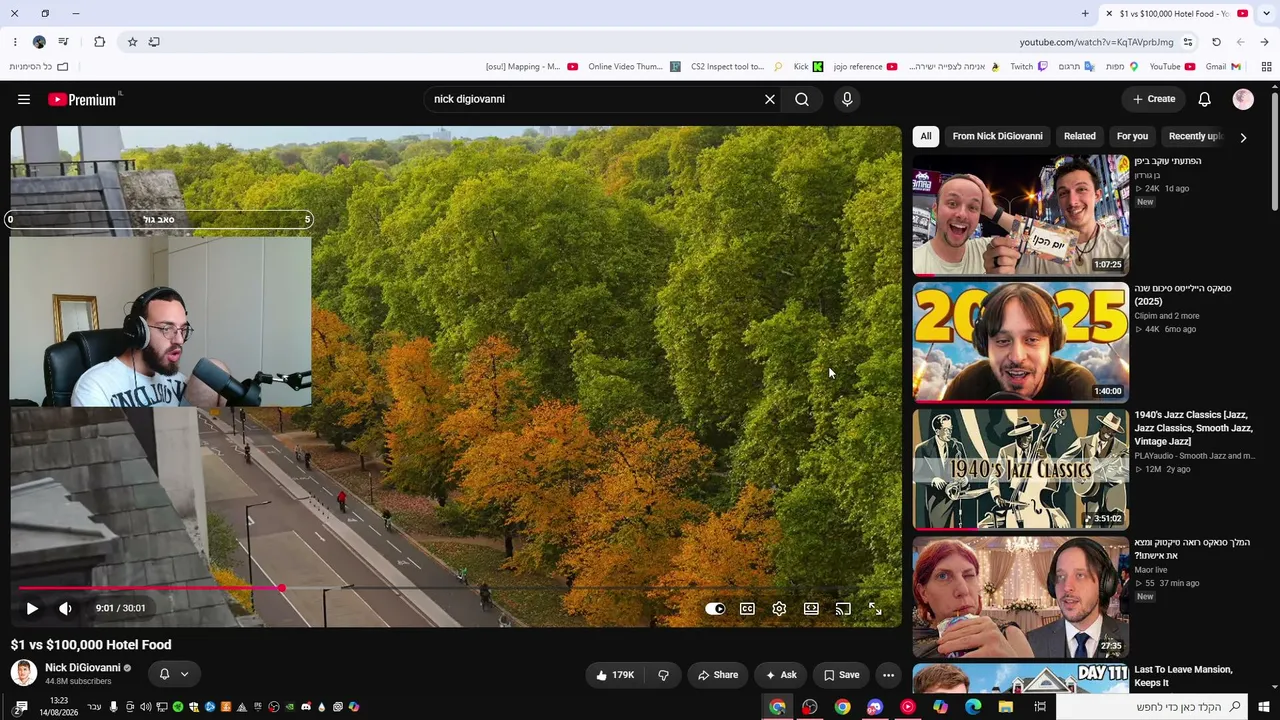The height and width of the screenshot is (720, 1280).
Task: Open PLAYaudio channel under the jazz video
Action: tap(1194, 455)
